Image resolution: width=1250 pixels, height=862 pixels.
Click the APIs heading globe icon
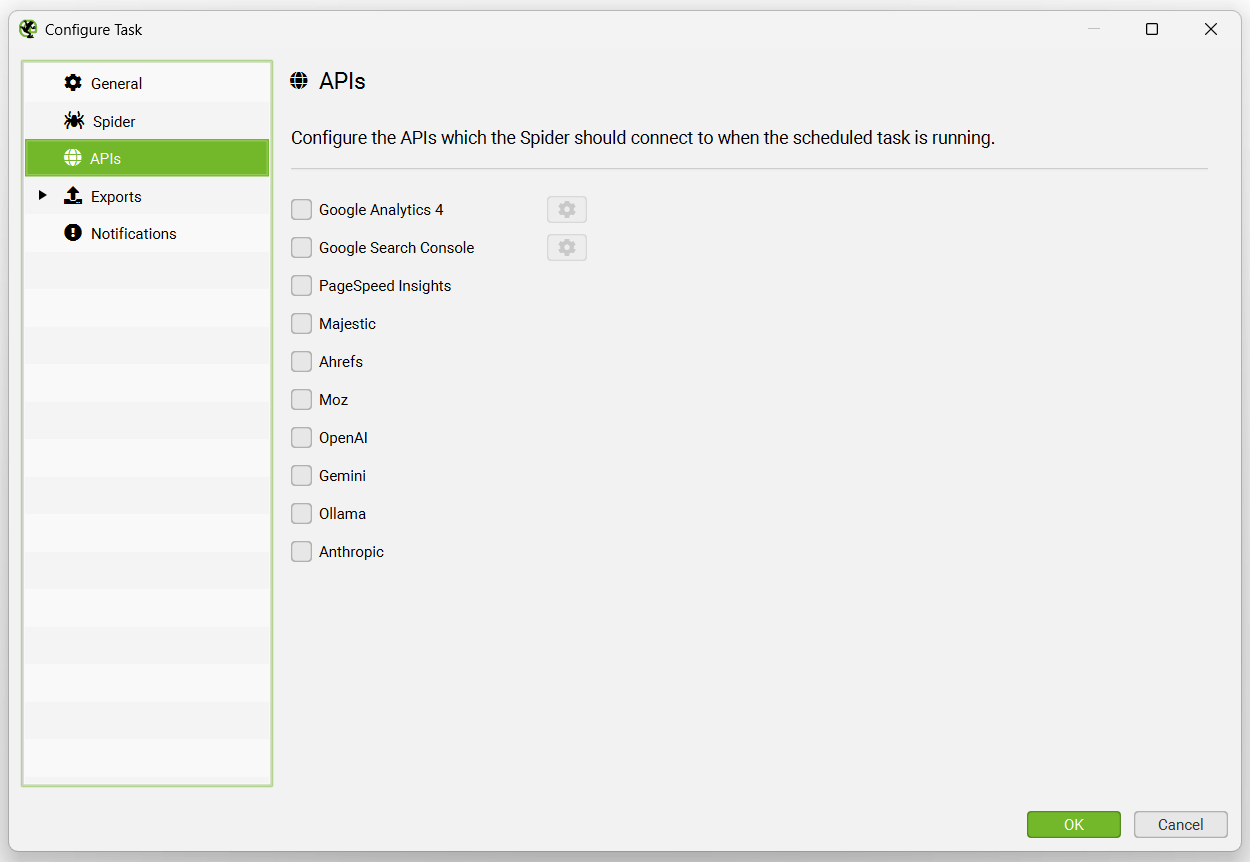click(299, 80)
